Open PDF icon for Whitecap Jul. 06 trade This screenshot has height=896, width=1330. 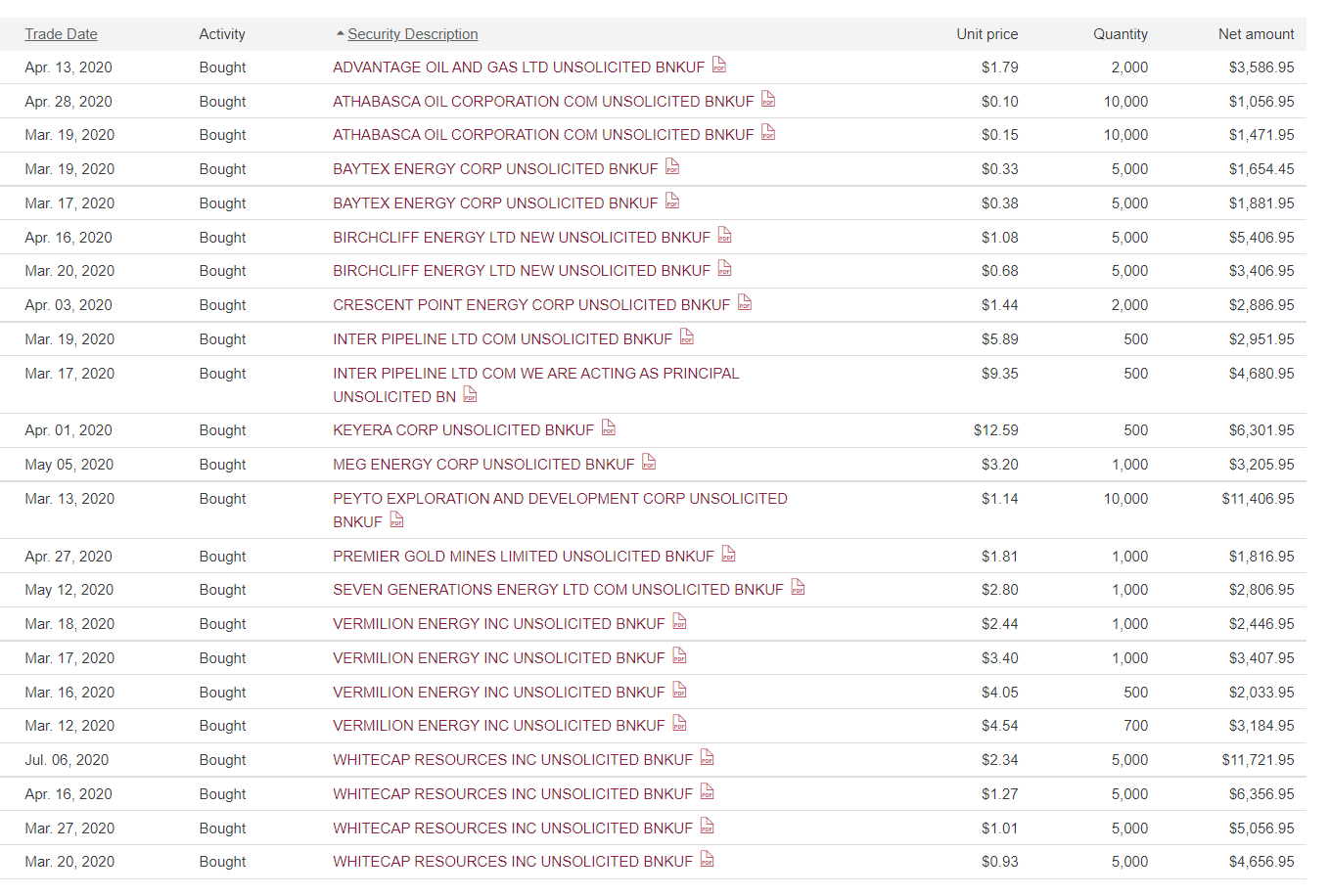coord(708,758)
